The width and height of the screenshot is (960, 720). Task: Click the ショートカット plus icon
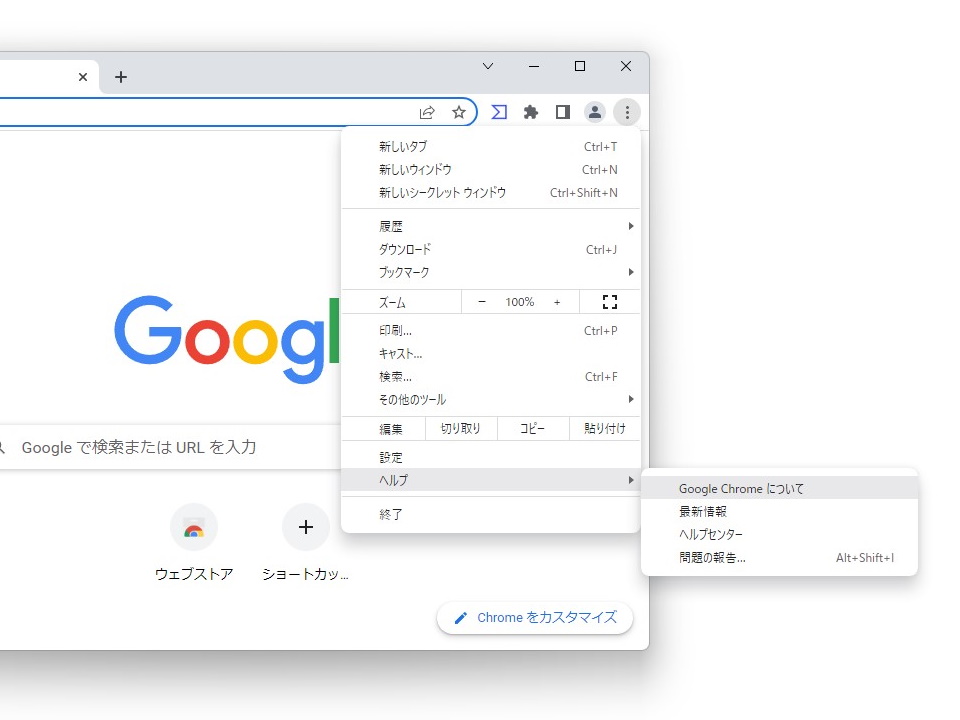(305, 527)
